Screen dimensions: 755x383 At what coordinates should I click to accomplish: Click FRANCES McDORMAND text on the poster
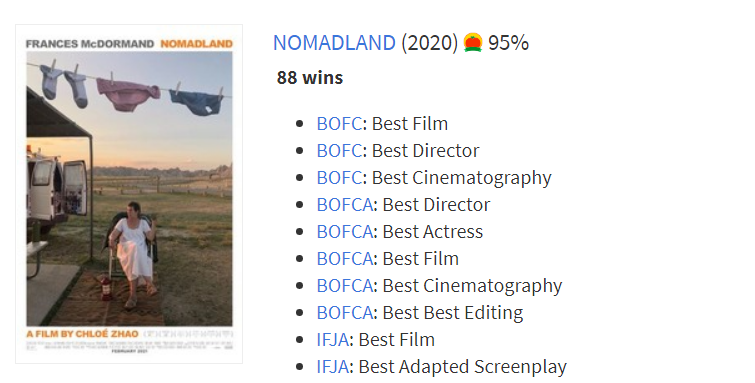(x=90, y=44)
